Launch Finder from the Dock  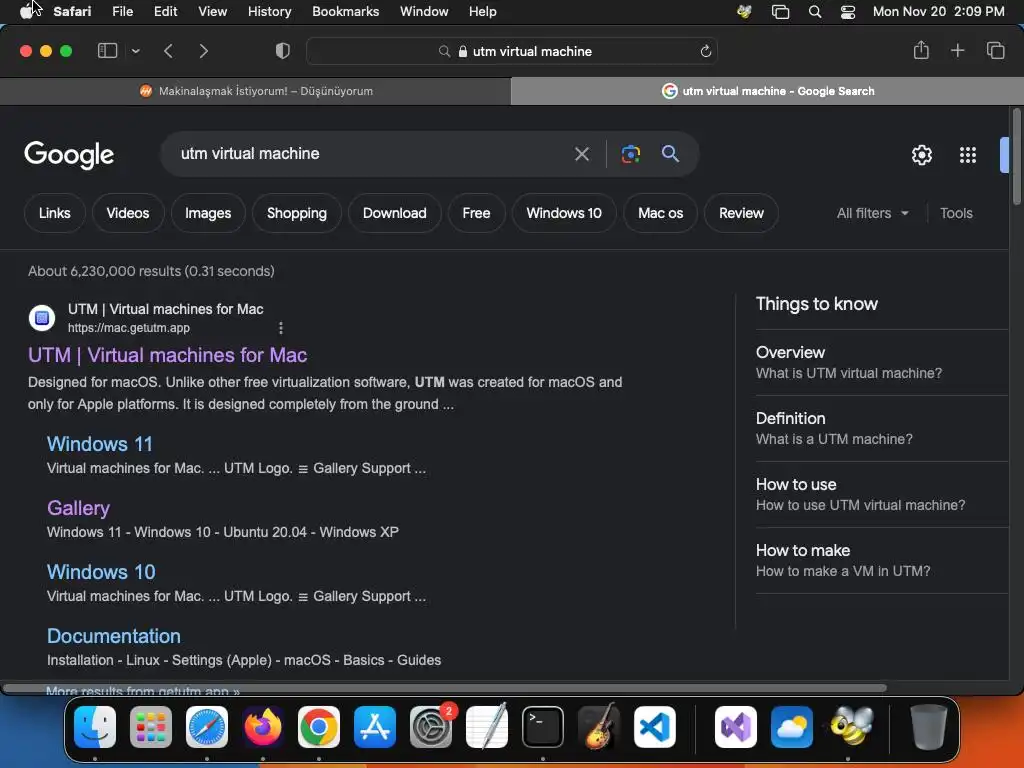tap(95, 726)
